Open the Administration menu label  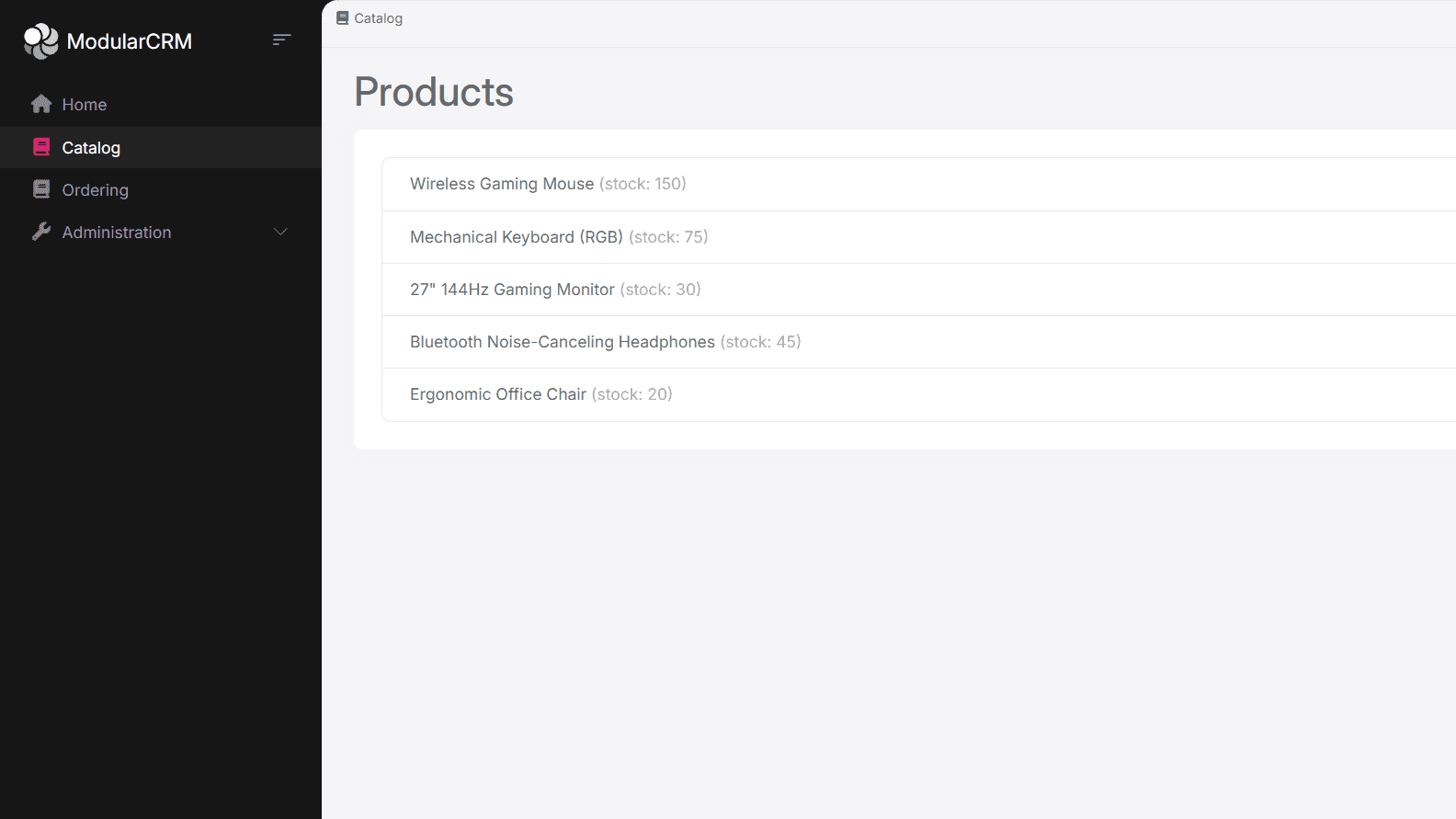tap(117, 233)
